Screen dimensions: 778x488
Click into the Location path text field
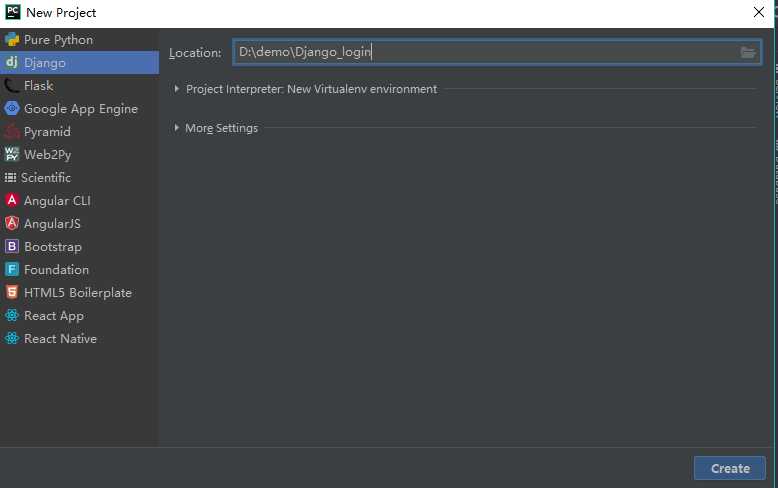[x=480, y=53]
